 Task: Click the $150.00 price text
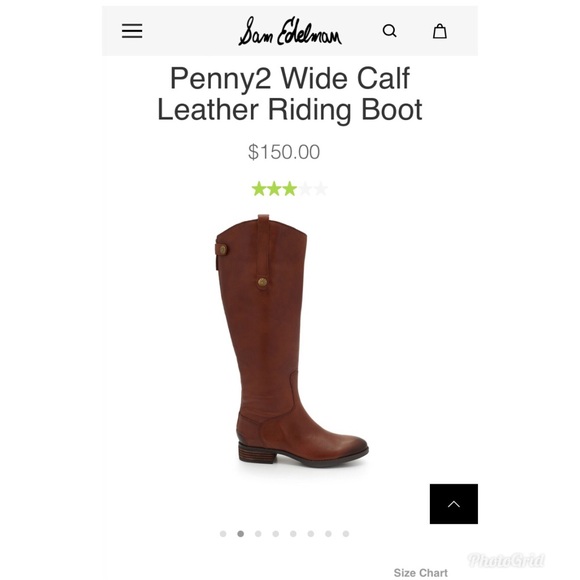(x=284, y=152)
